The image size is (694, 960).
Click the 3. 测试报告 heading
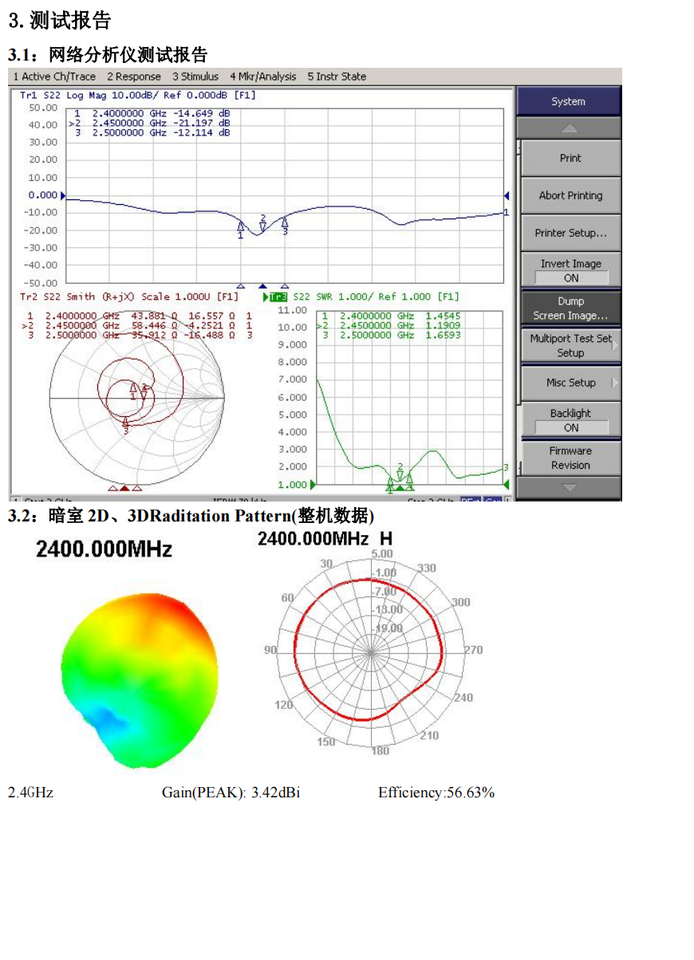(x=59, y=20)
